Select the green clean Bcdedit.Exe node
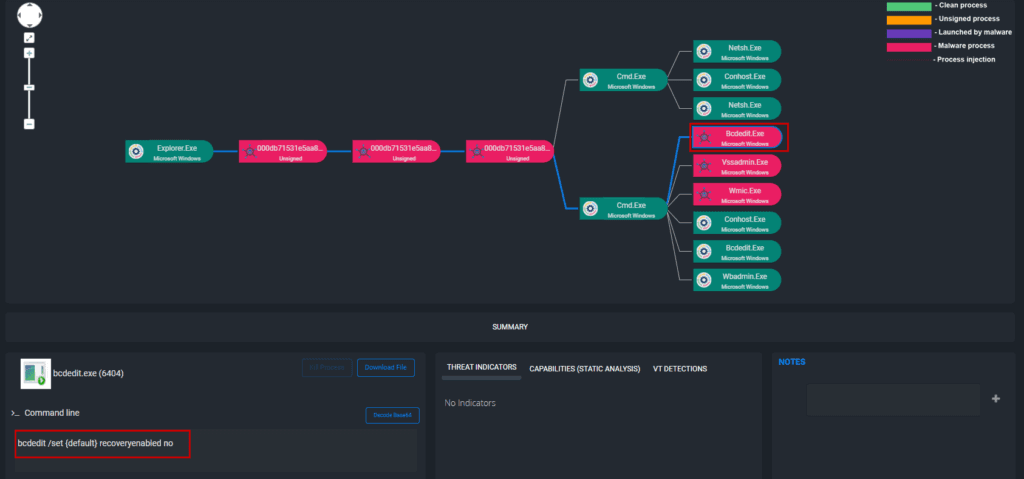 pos(737,252)
